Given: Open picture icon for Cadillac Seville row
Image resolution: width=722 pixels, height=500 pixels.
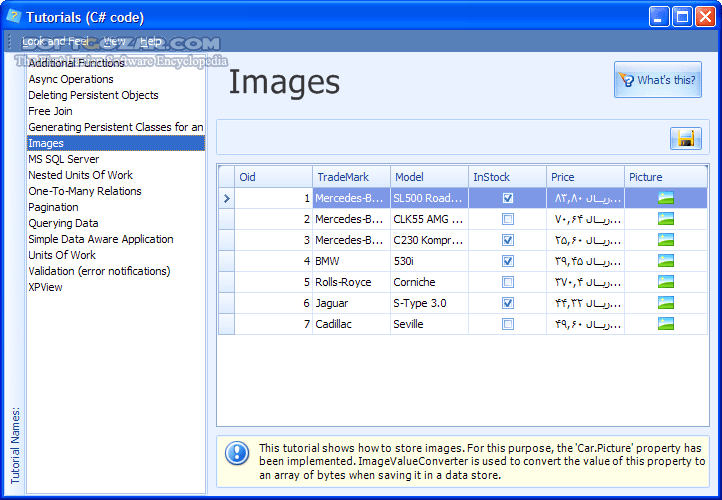Looking at the screenshot, I should 666,324.
